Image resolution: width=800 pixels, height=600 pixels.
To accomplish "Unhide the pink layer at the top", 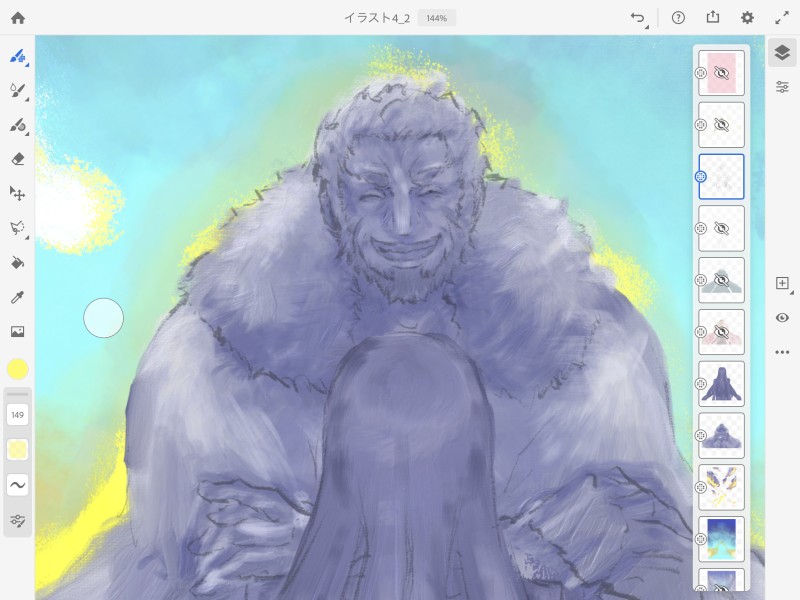I will (721, 73).
